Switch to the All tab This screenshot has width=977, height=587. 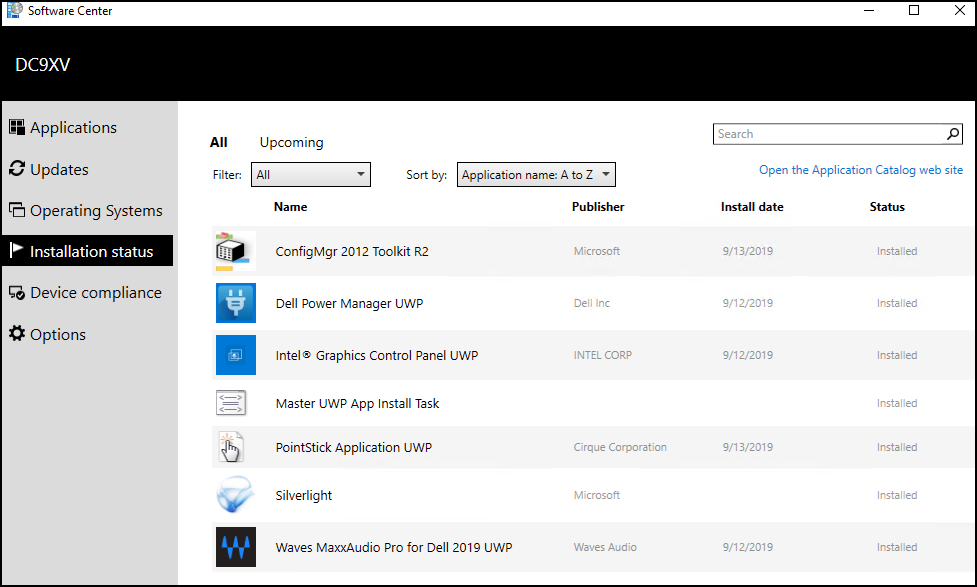(219, 142)
